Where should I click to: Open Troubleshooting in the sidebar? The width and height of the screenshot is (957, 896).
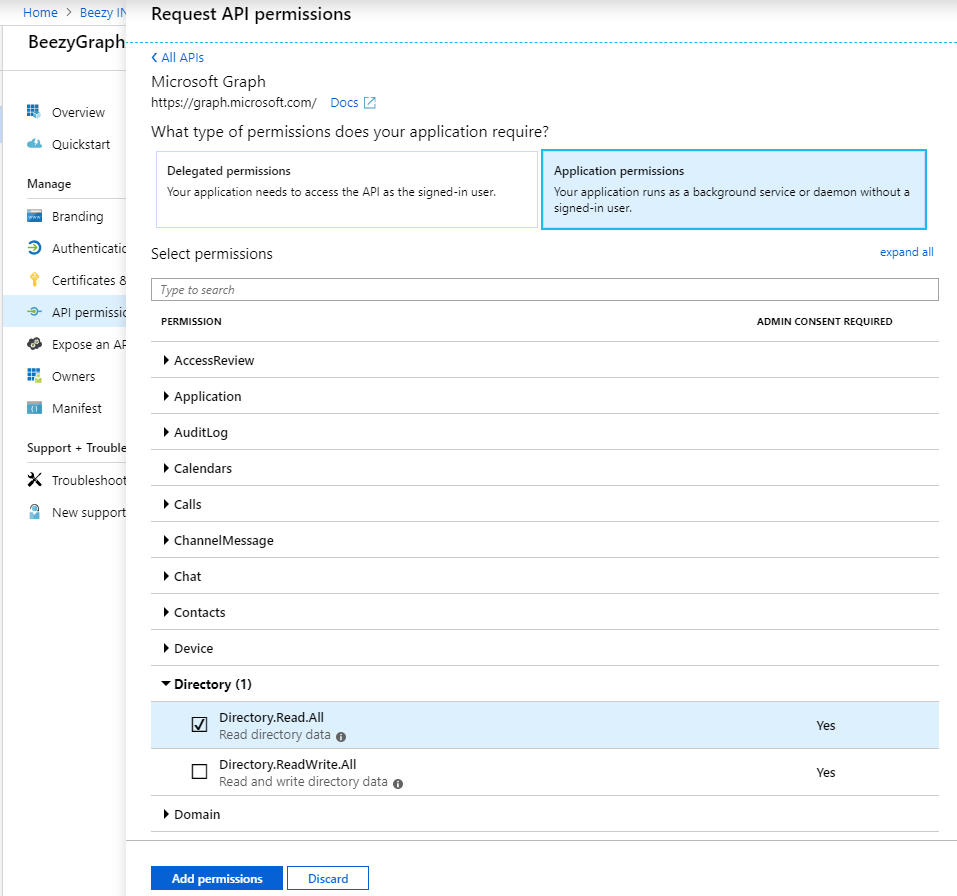click(x=88, y=480)
